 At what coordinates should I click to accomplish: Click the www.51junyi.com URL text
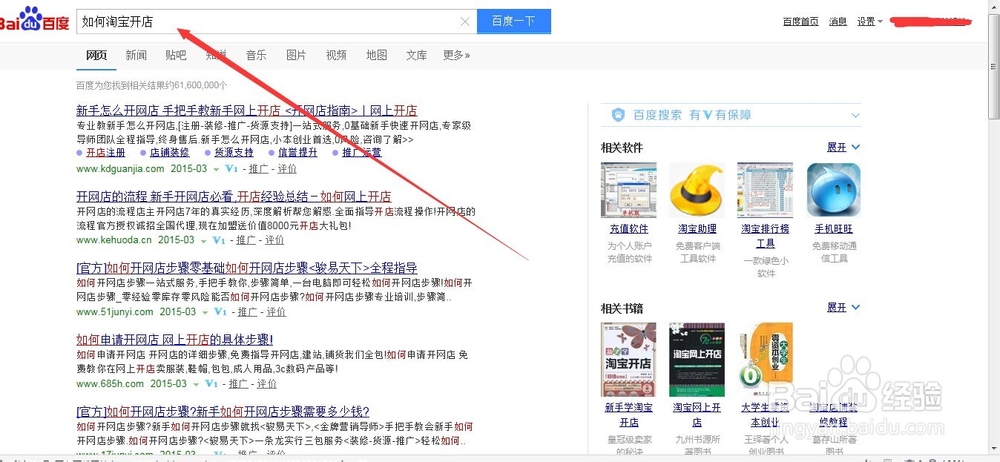(115, 312)
